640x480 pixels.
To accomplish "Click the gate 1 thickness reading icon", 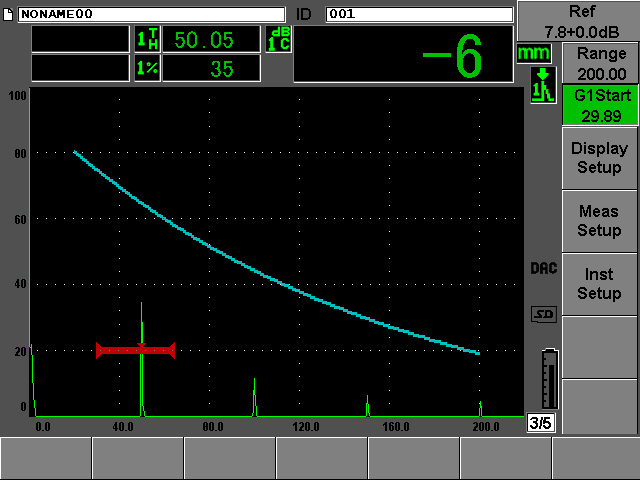I will click(146, 39).
